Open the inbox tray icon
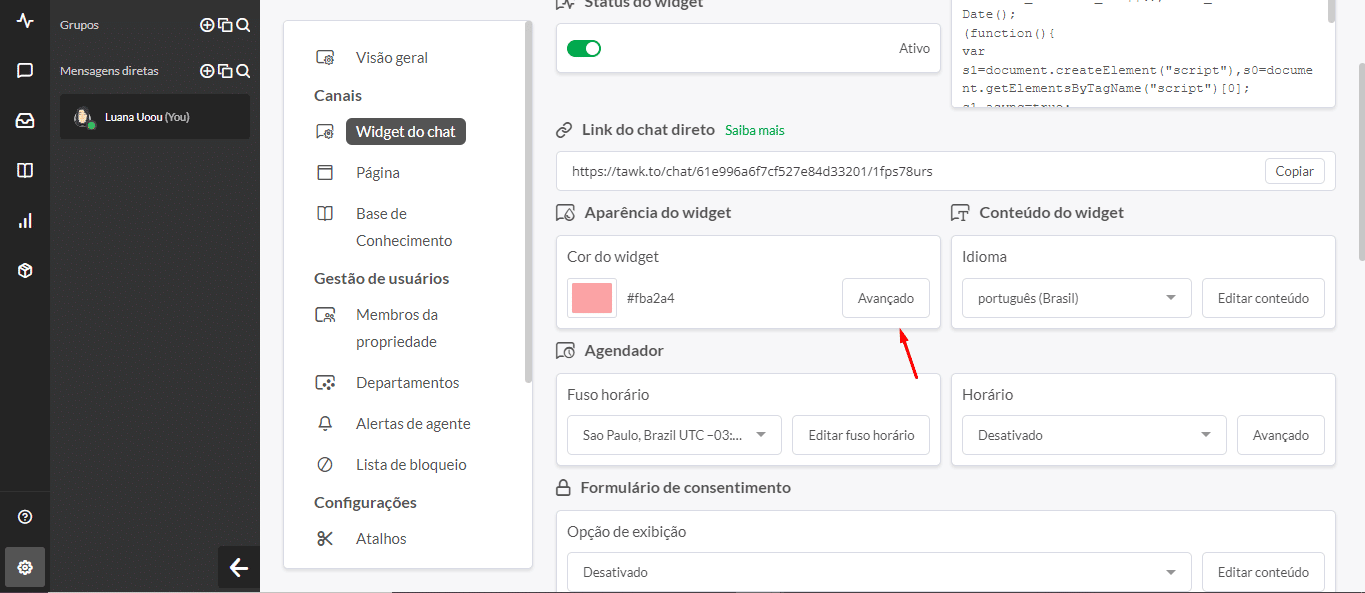The image size is (1365, 593). click(x=25, y=121)
